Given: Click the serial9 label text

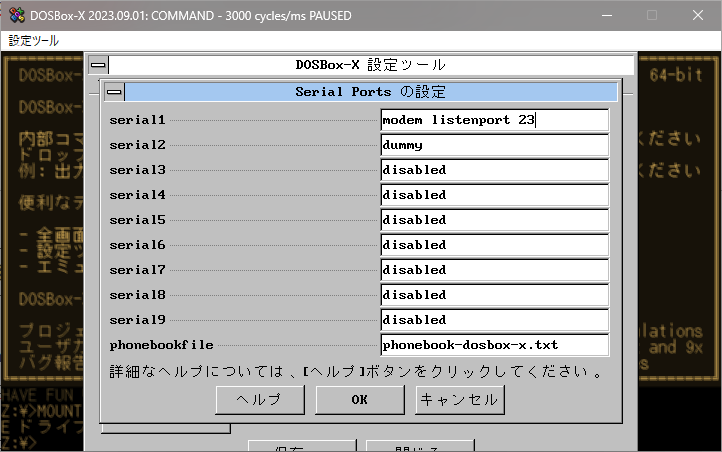Looking at the screenshot, I should click(x=137, y=320).
